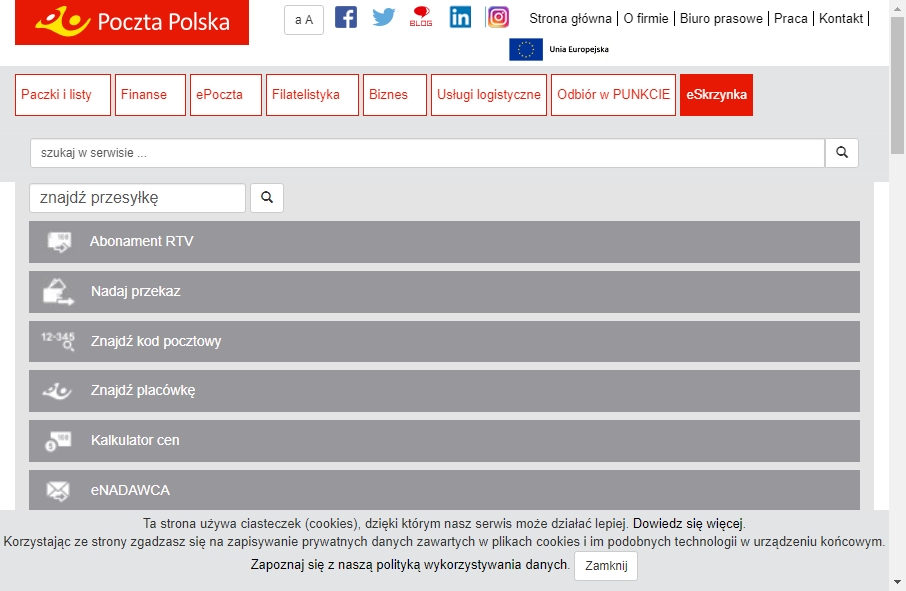Click the Kalkulator cen money icon
Screen dimensions: 906x591
click(58, 441)
